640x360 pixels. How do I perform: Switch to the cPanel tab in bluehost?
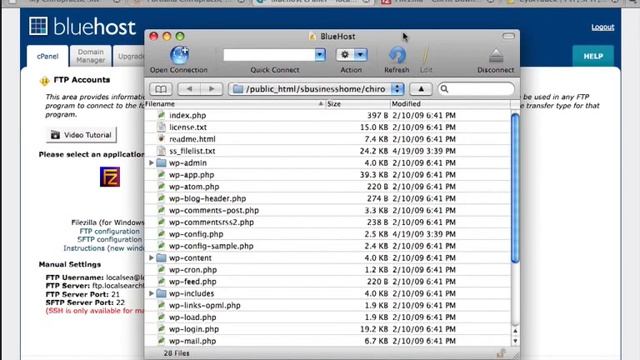coord(47,56)
